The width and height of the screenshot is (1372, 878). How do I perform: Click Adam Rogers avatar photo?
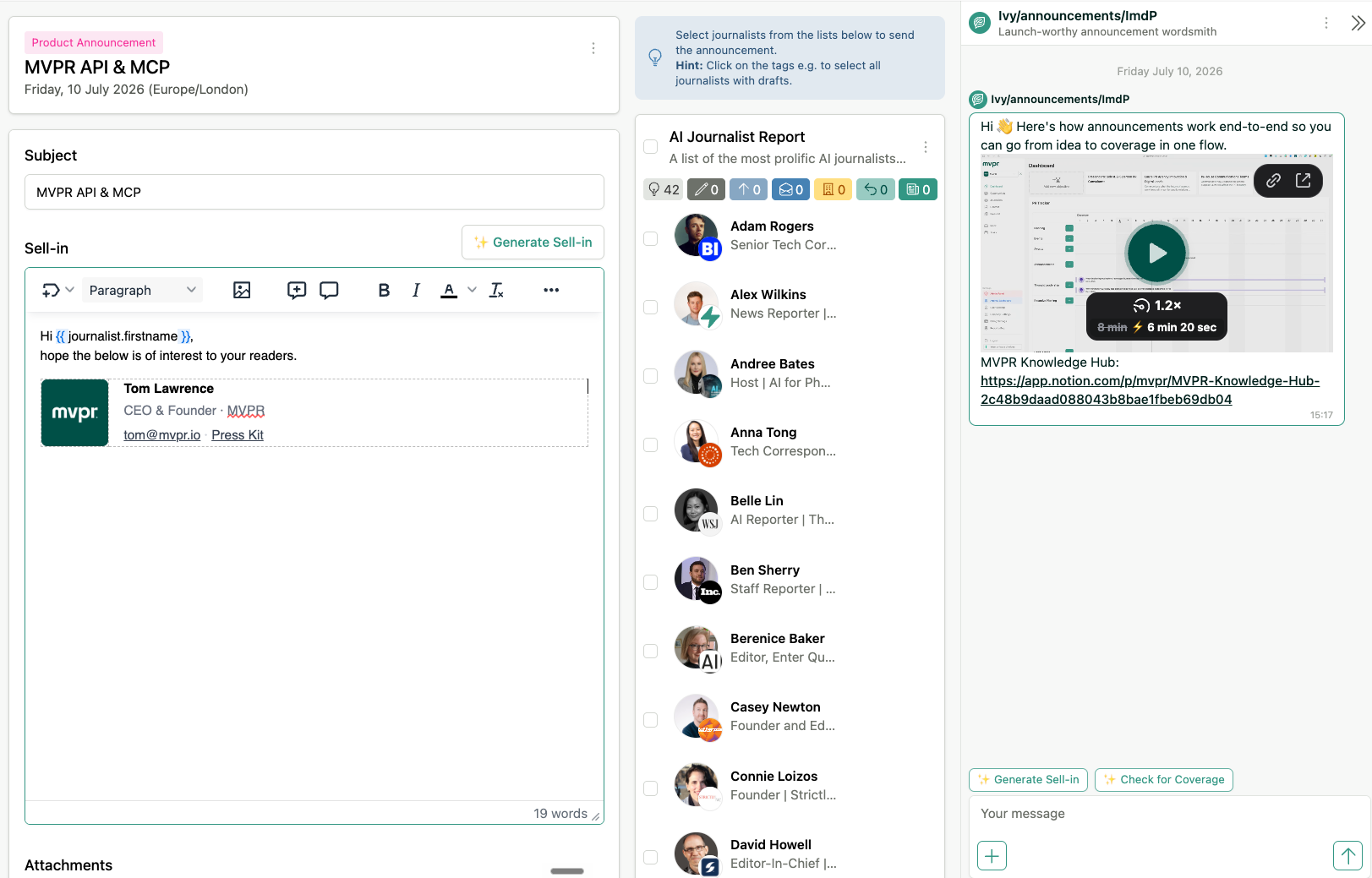pos(697,236)
